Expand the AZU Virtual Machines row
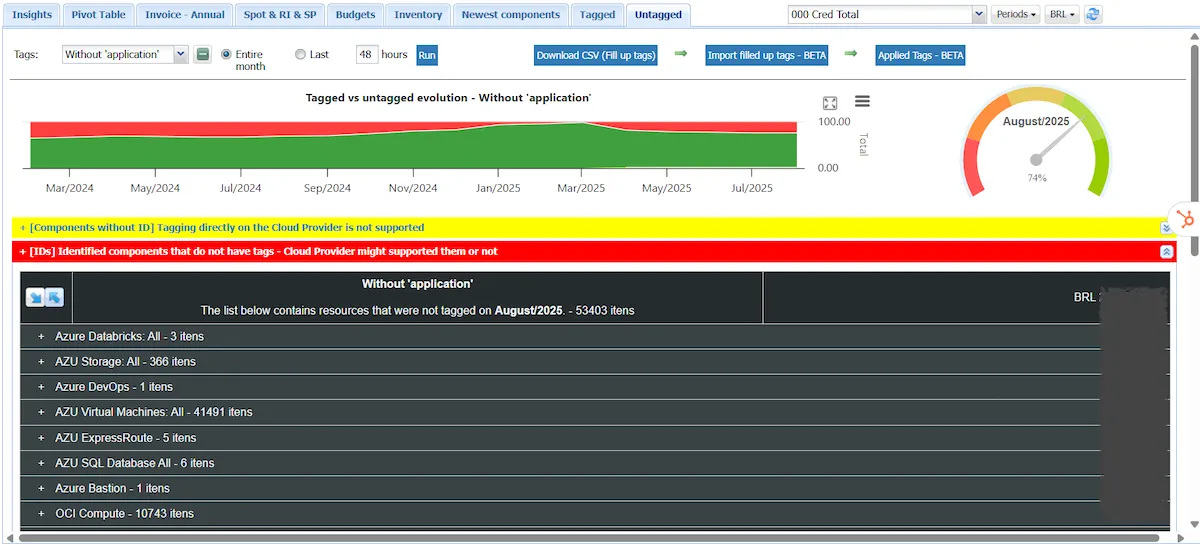Screen dimensions: 1200x544 pos(41,412)
